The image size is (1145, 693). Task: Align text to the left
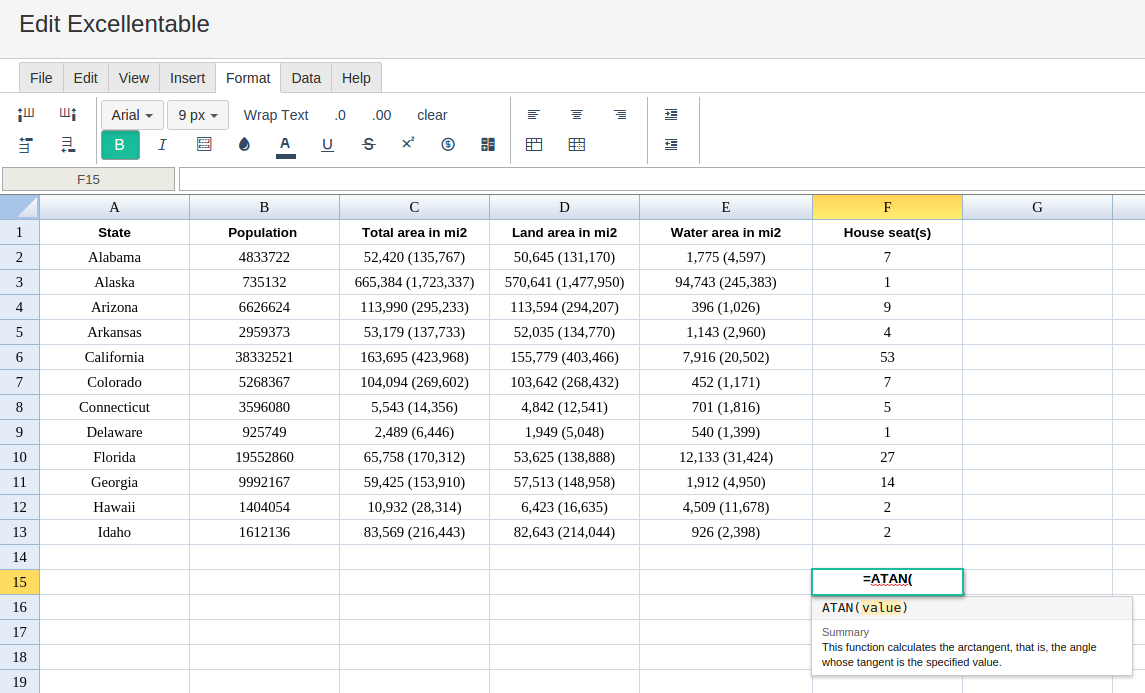click(x=534, y=115)
